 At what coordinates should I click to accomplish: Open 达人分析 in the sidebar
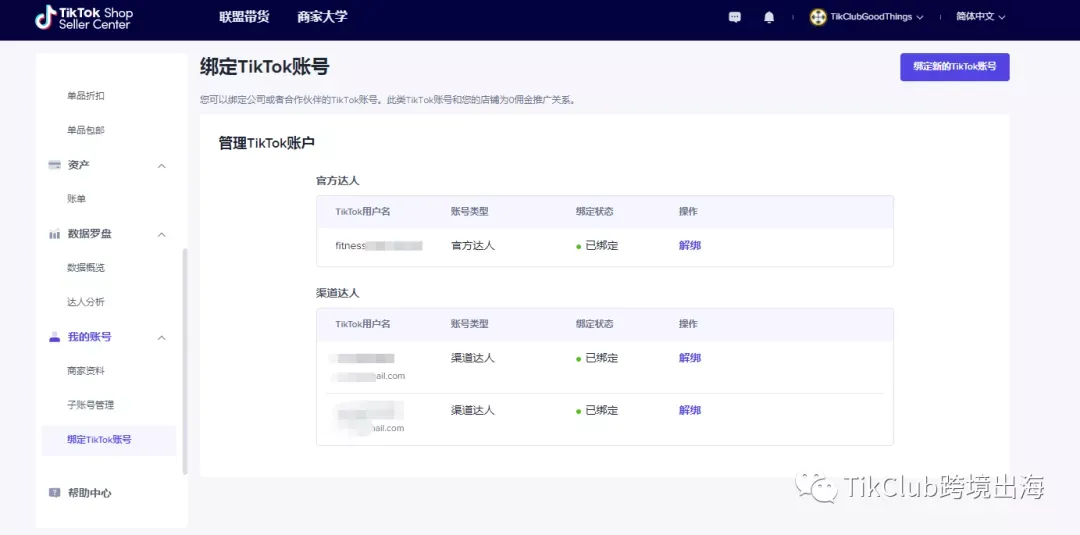click(x=86, y=302)
